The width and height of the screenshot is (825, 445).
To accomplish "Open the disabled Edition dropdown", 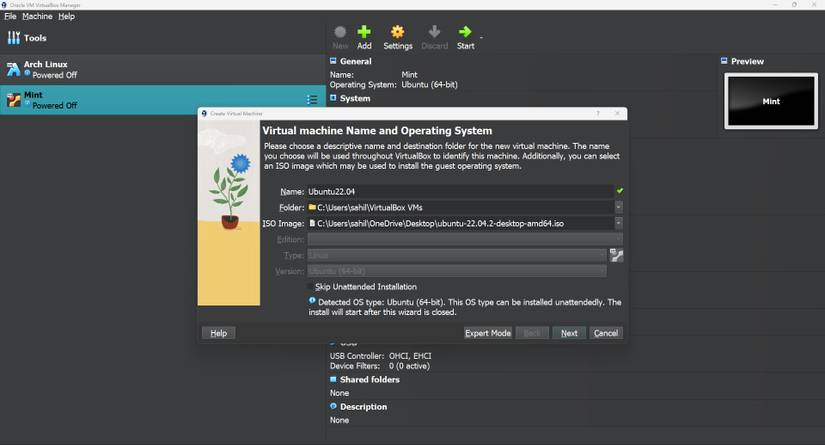I will [x=465, y=239].
